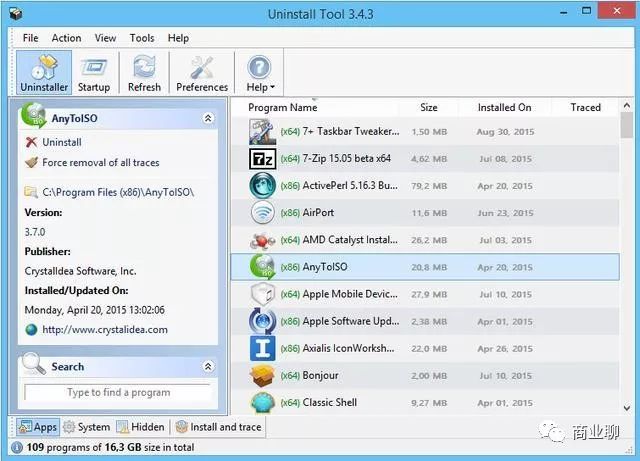Collapse the Search panel
This screenshot has width=640, height=461.
208,366
